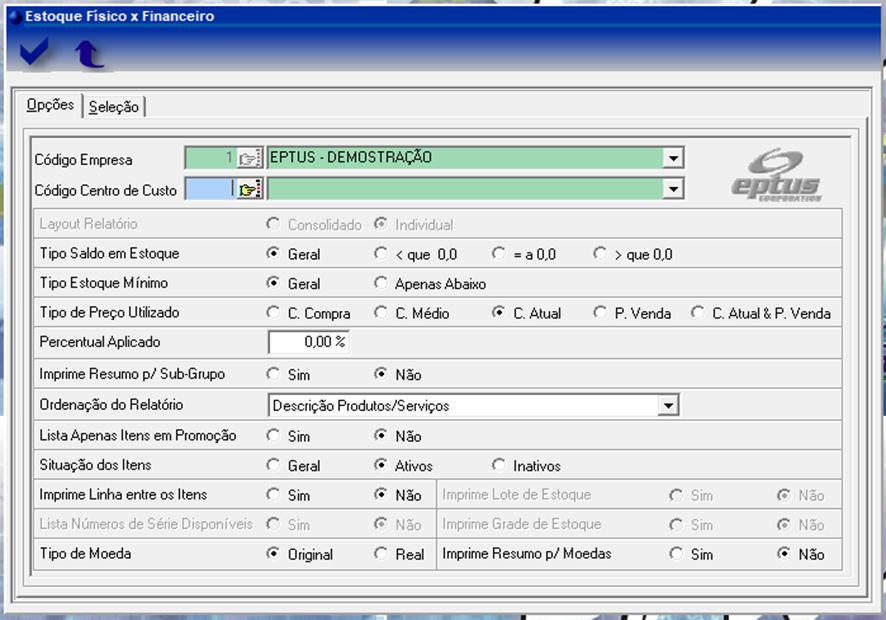Select '> que 0,0' stock balance option
This screenshot has height=620, width=886.
click(x=600, y=254)
